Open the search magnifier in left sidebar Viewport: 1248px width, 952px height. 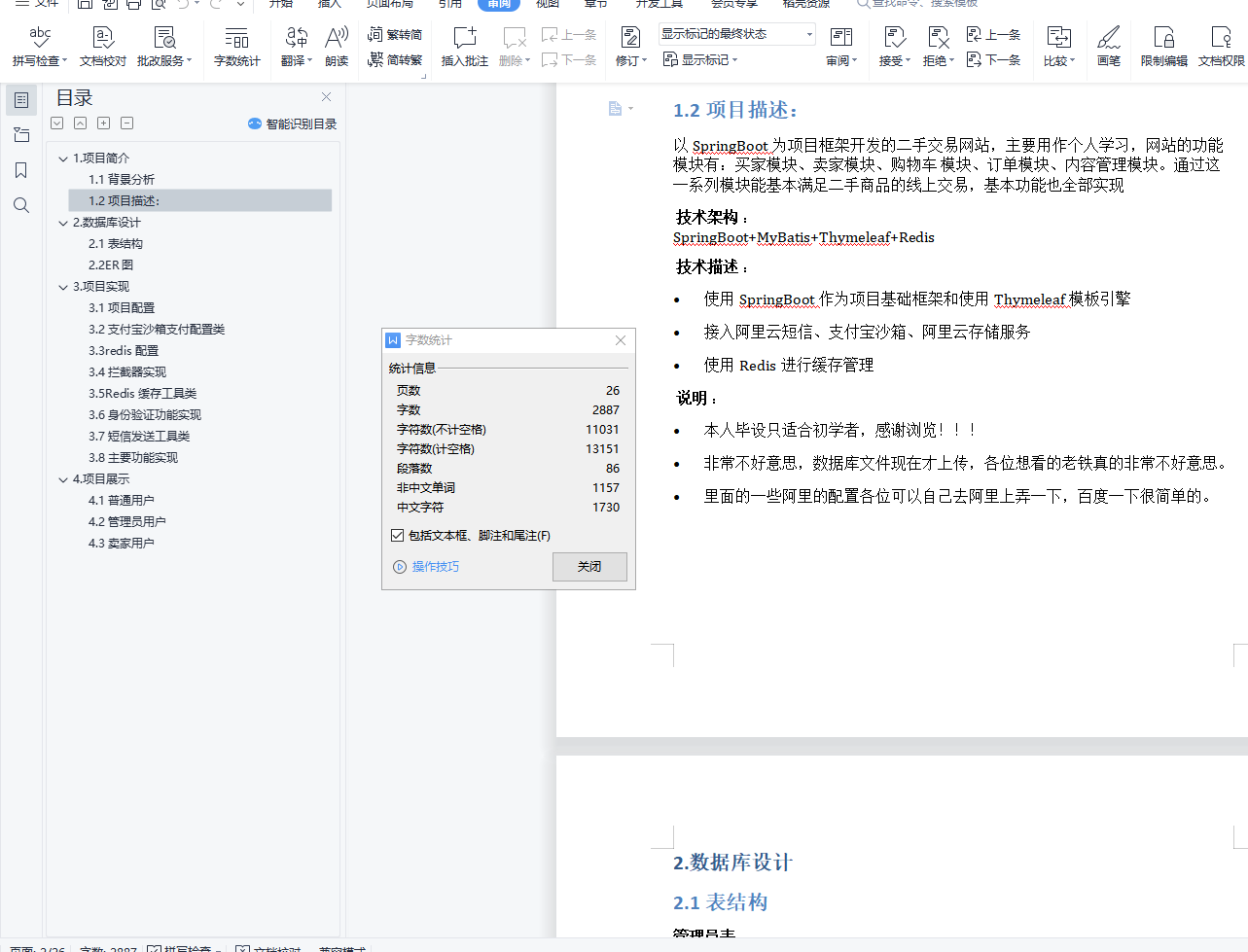tap(21, 205)
